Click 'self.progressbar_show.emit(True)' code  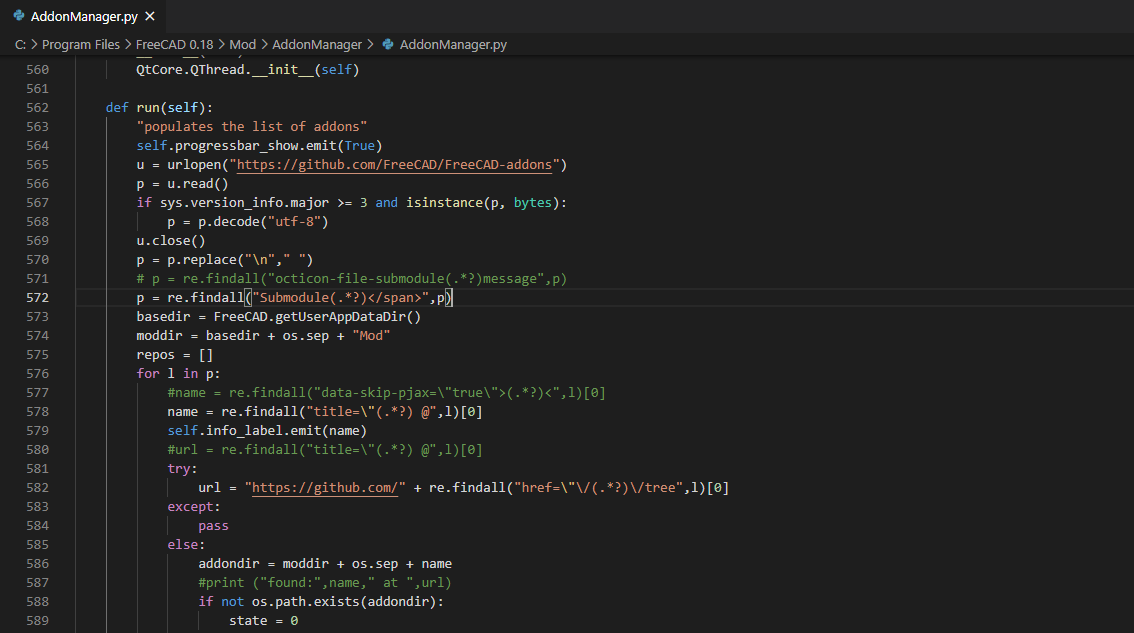click(259, 145)
